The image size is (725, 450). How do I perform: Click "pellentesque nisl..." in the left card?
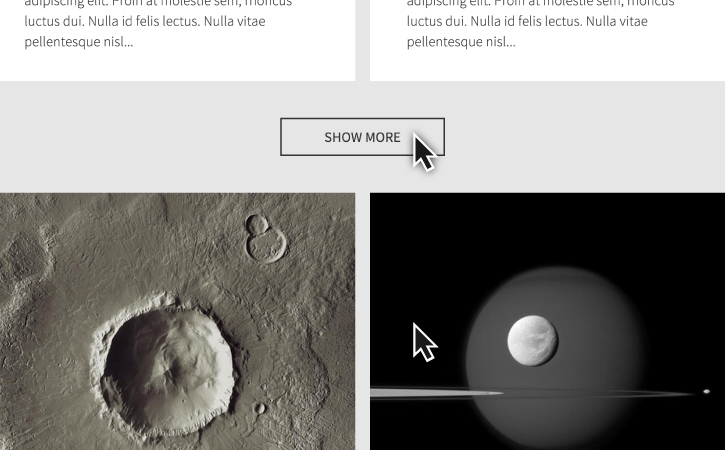click(x=79, y=42)
